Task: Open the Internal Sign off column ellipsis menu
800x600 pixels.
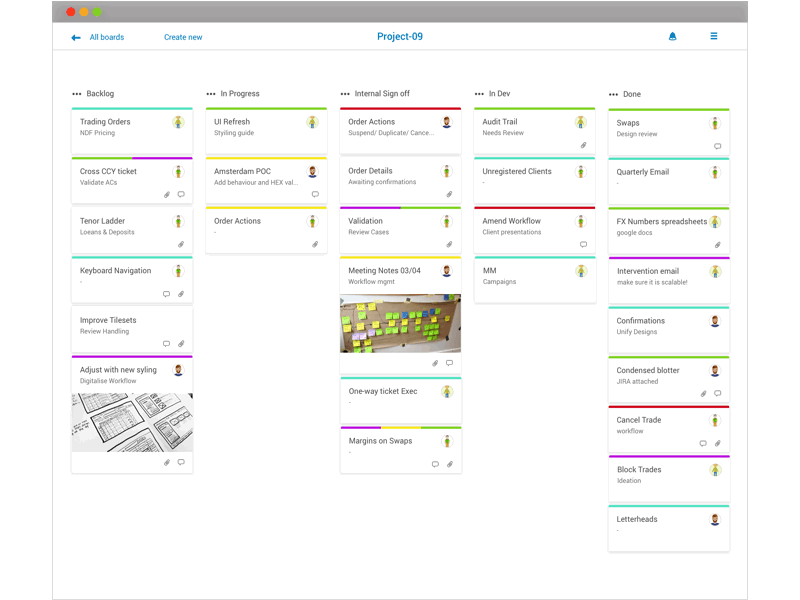Action: click(344, 93)
